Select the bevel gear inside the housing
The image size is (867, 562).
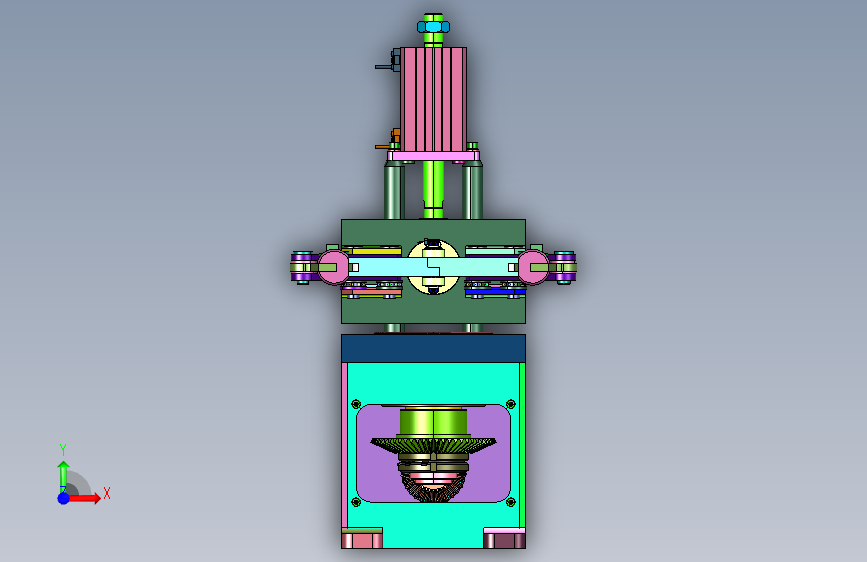(x=434, y=444)
